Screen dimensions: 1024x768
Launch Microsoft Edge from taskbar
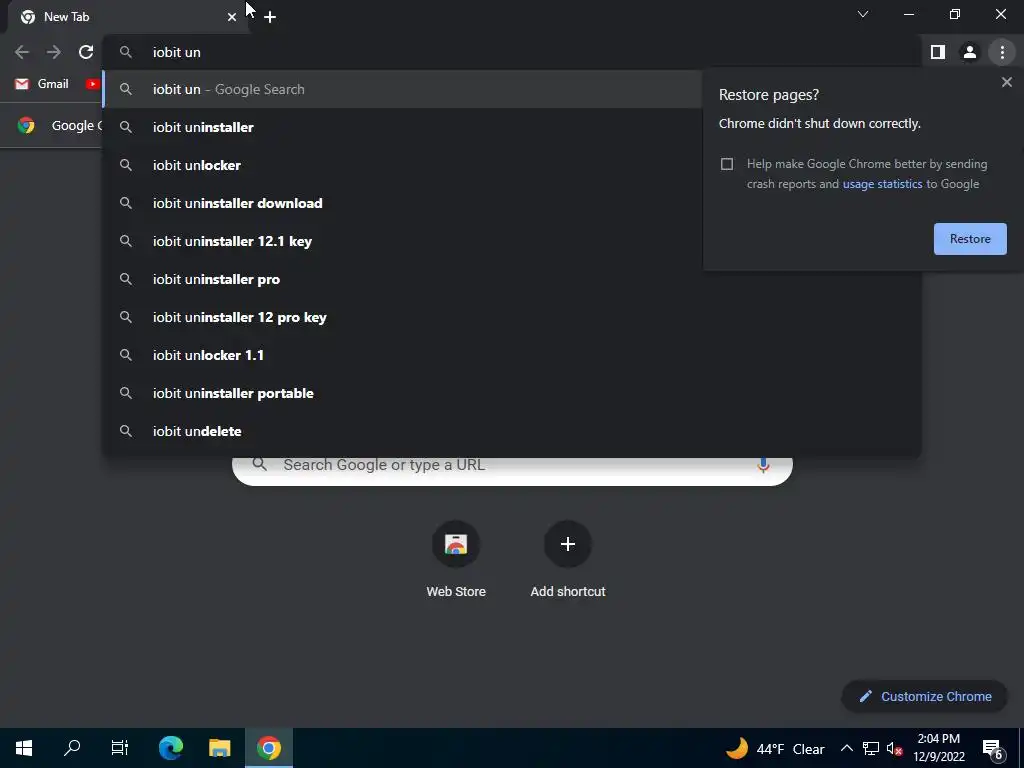(x=171, y=748)
